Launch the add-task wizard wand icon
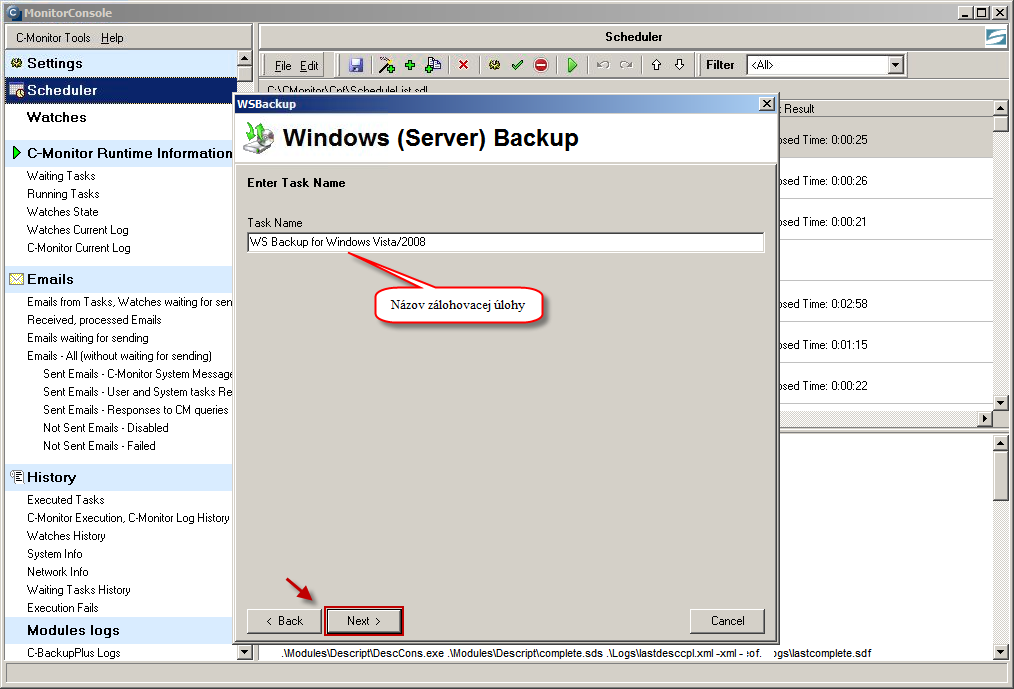This screenshot has height=689, width=1014. (x=387, y=65)
